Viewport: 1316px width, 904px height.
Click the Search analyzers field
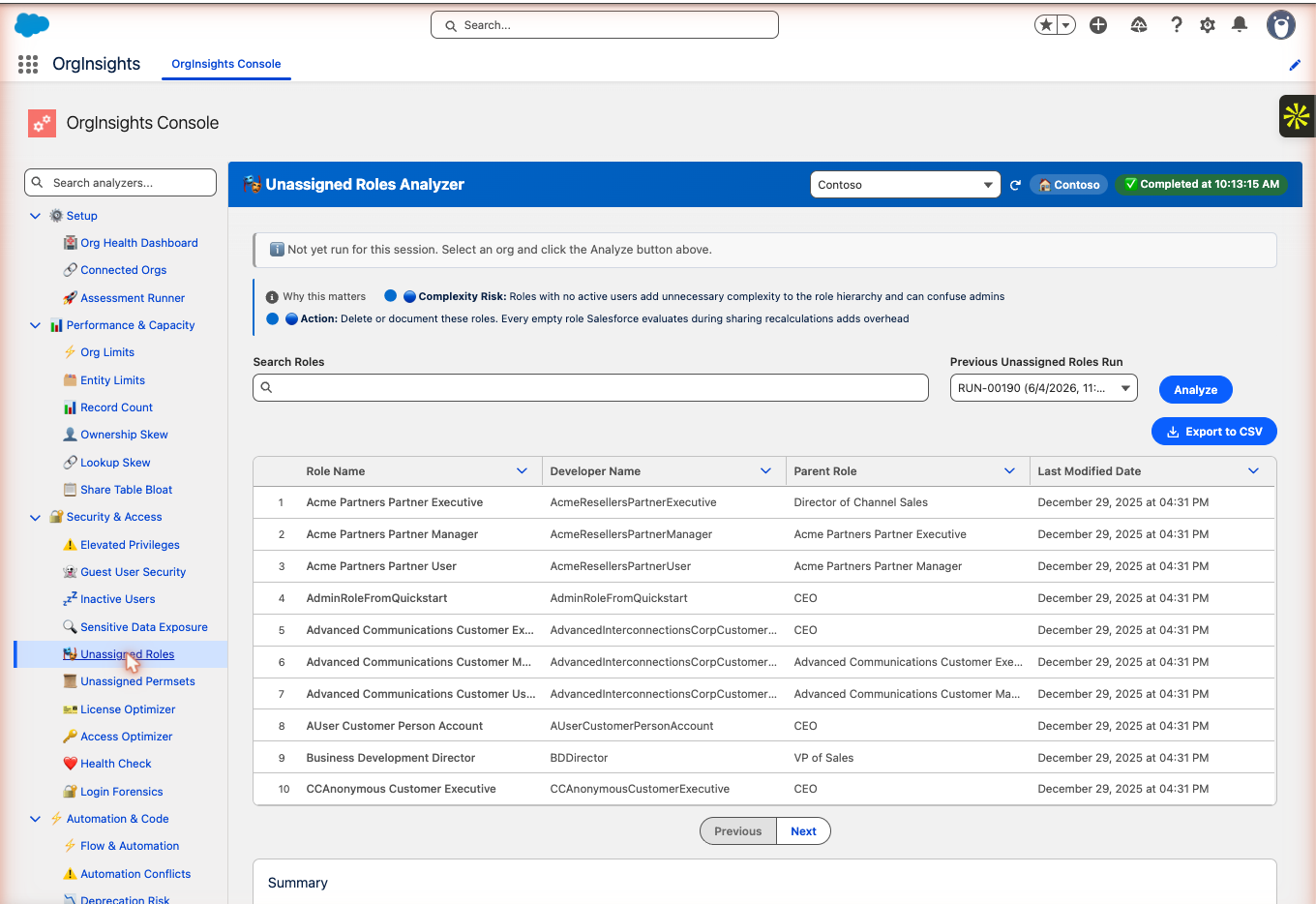tap(120, 183)
